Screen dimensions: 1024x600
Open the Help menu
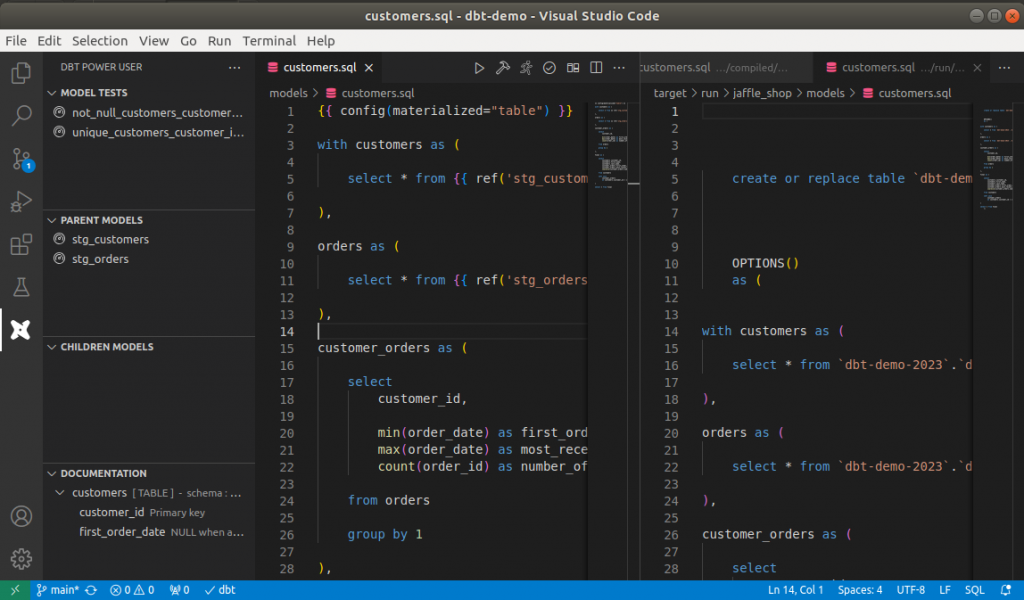(321, 40)
